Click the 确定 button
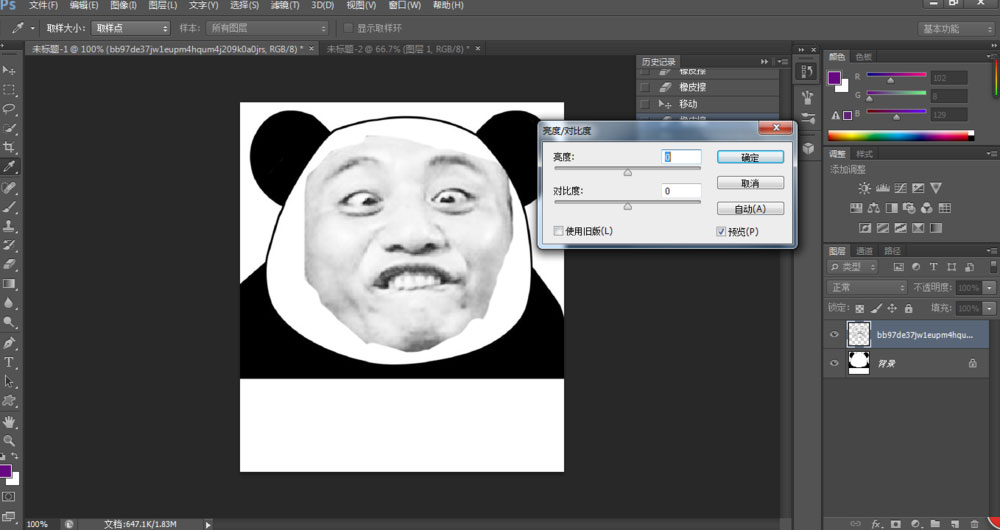This screenshot has width=1000, height=530. tap(750, 158)
